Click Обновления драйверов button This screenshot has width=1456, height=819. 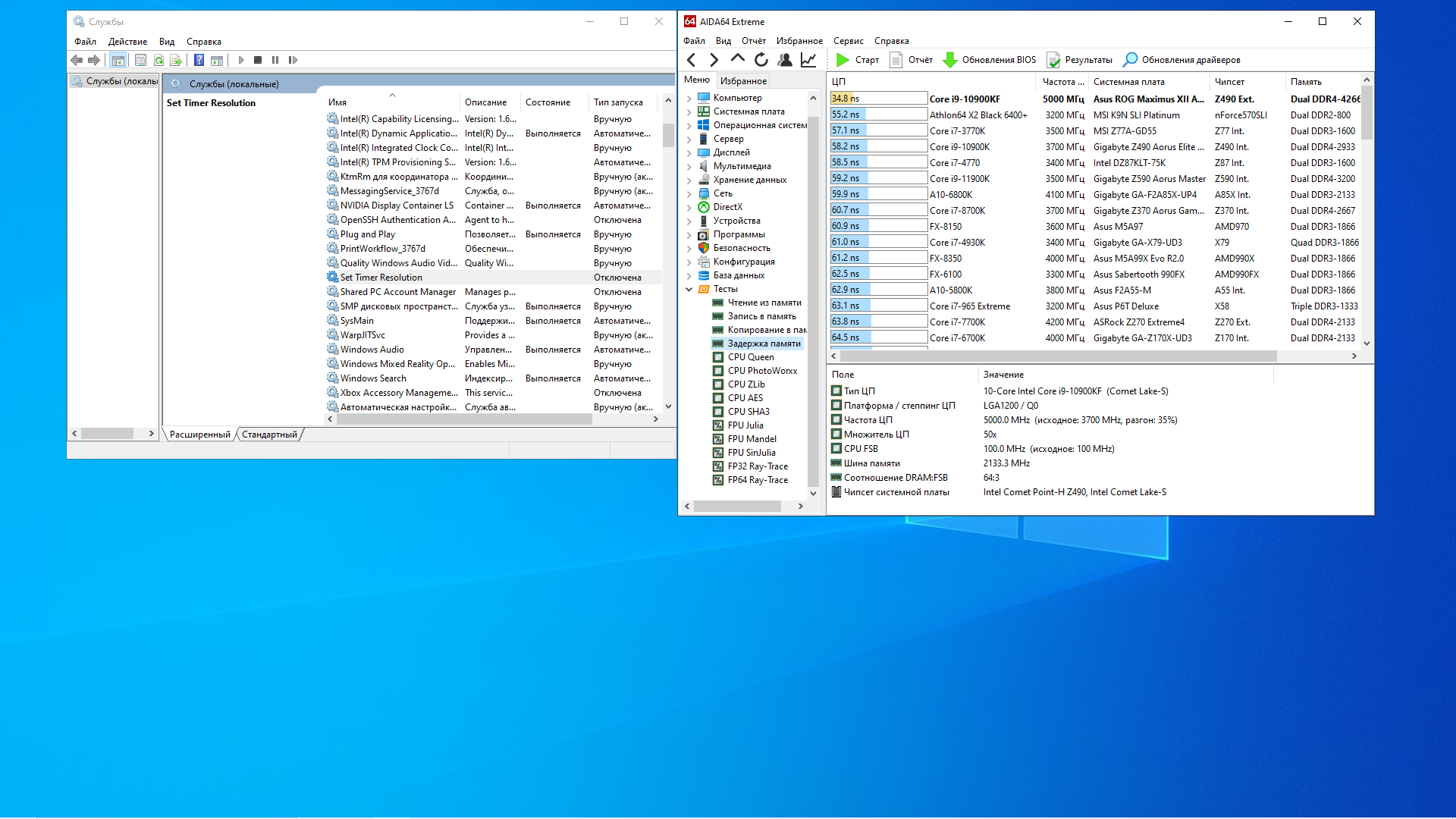(1181, 60)
